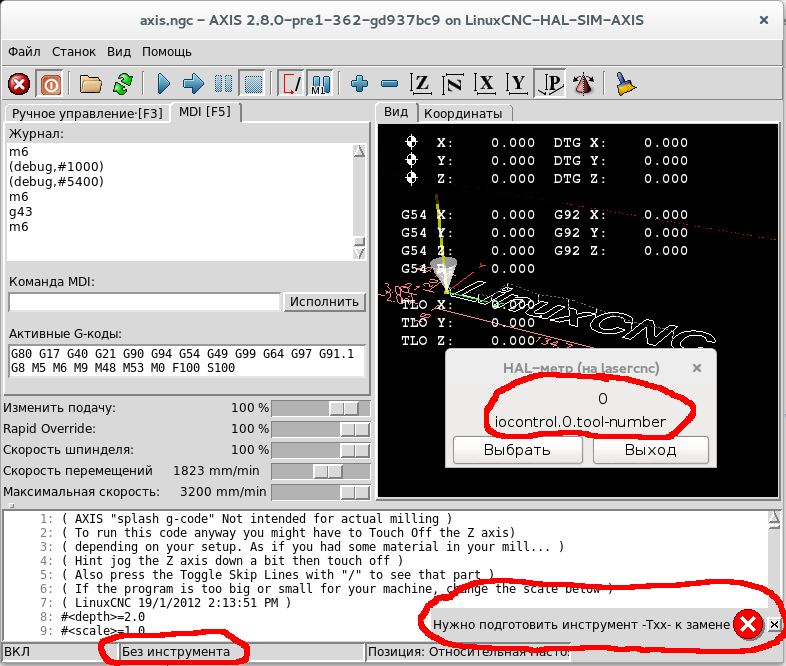Select G-code line 7 LinuxCNC date
Screen dimensions: 786x666
coord(176,602)
